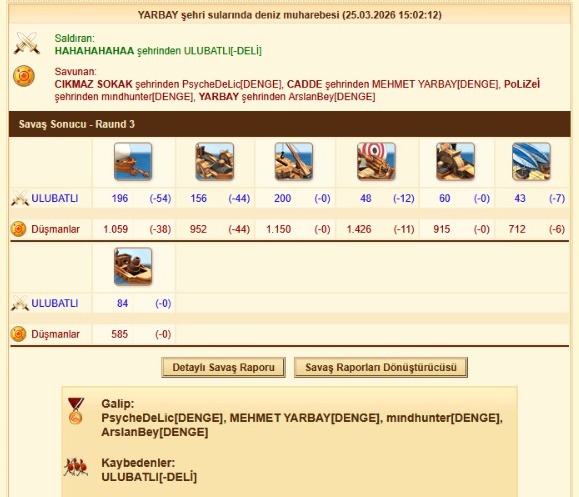Click swords icon in first ULUBATLI row

pyautogui.click(x=20, y=198)
